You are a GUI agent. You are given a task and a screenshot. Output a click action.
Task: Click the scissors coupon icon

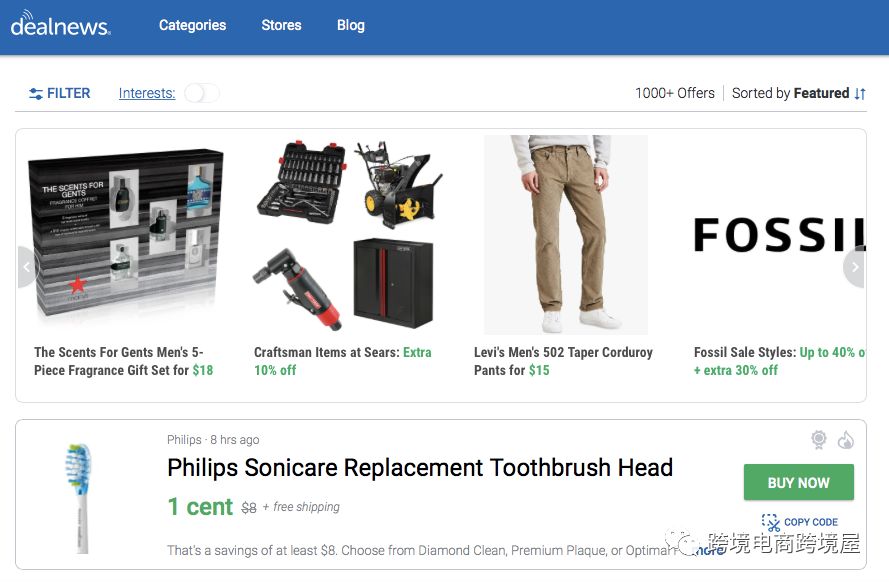(771, 522)
